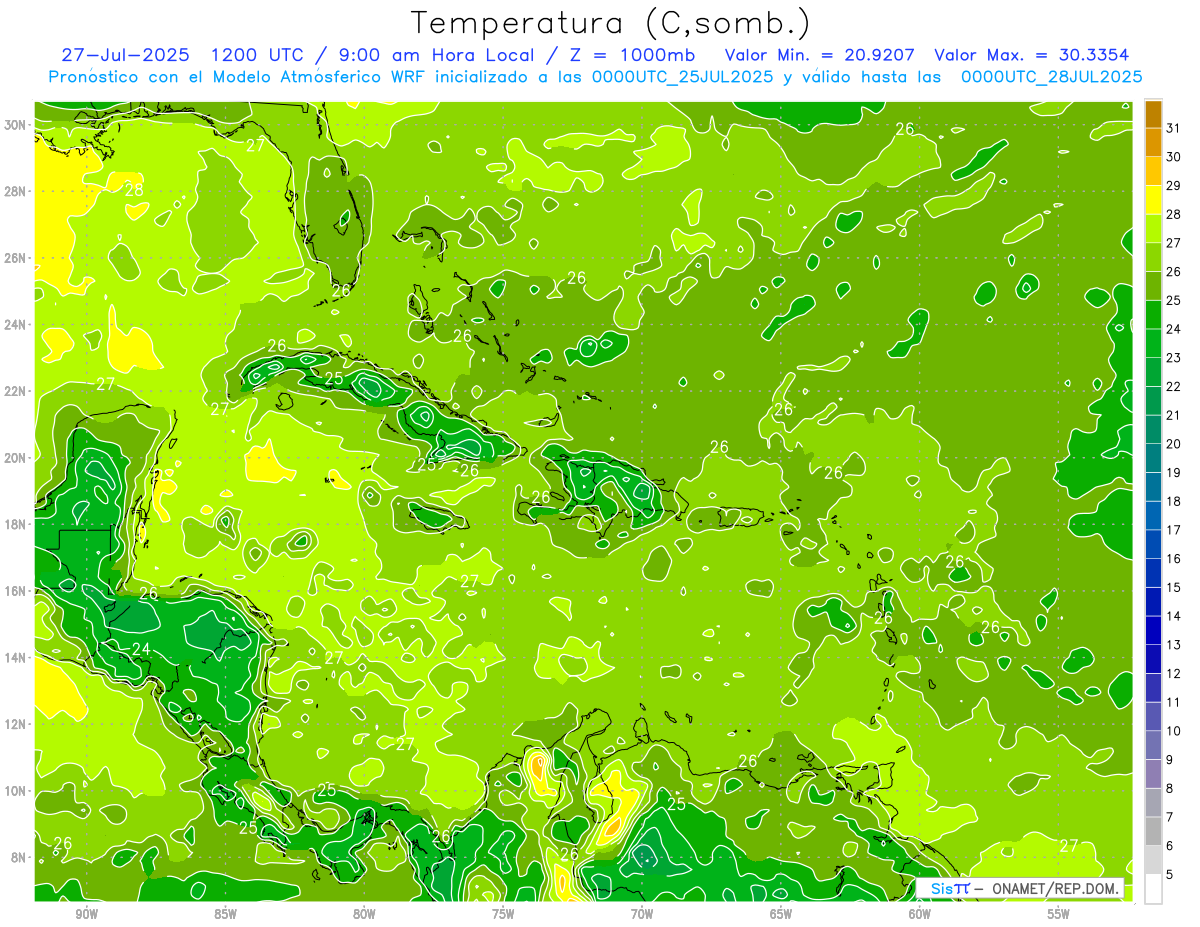Screen dimensions: 1200x927
Task: Click the '26N' latitude axis label
Action: (x=17, y=258)
